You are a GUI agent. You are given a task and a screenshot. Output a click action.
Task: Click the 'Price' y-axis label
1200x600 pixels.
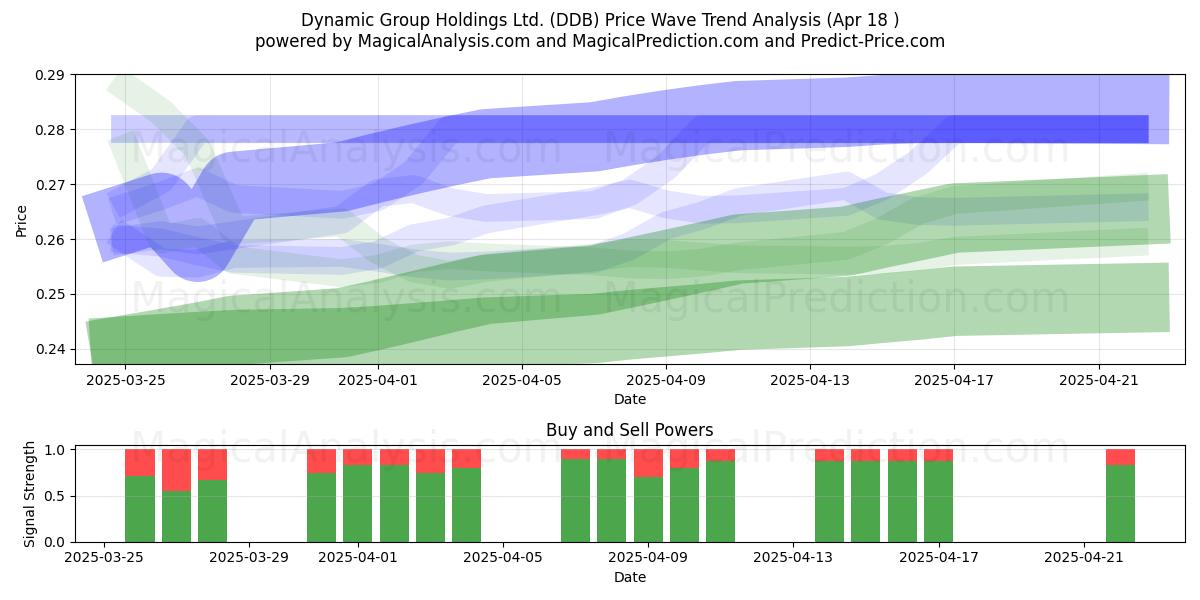pos(22,218)
